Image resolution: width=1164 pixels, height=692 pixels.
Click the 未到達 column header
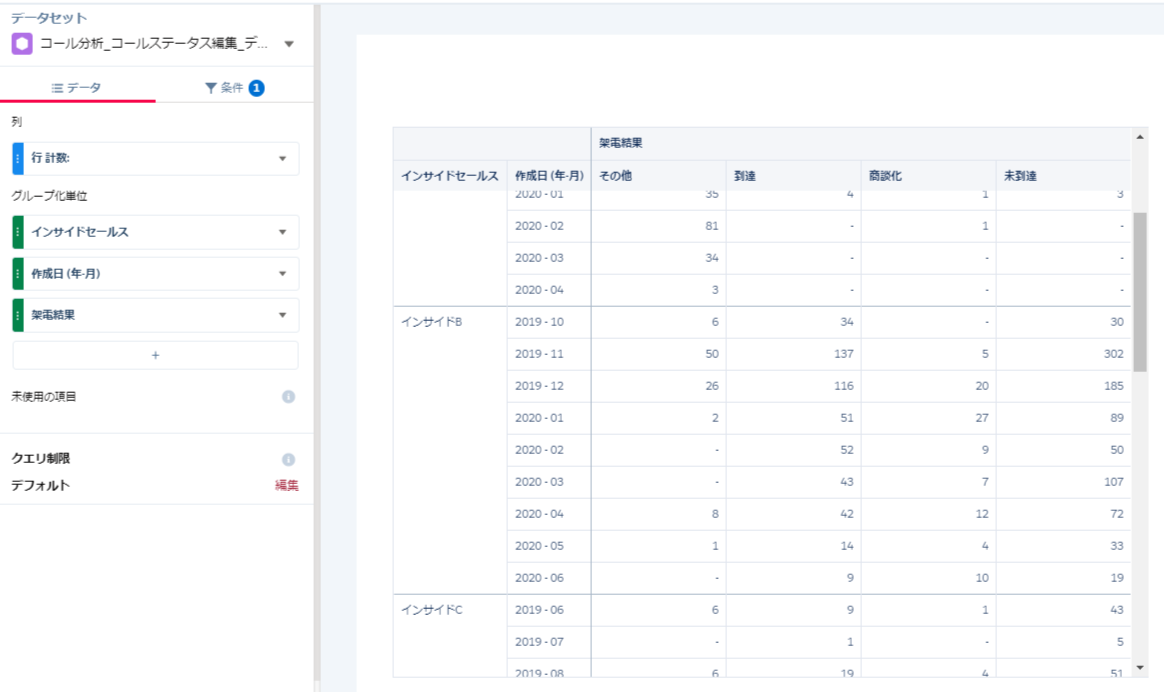[x=1020, y=176]
